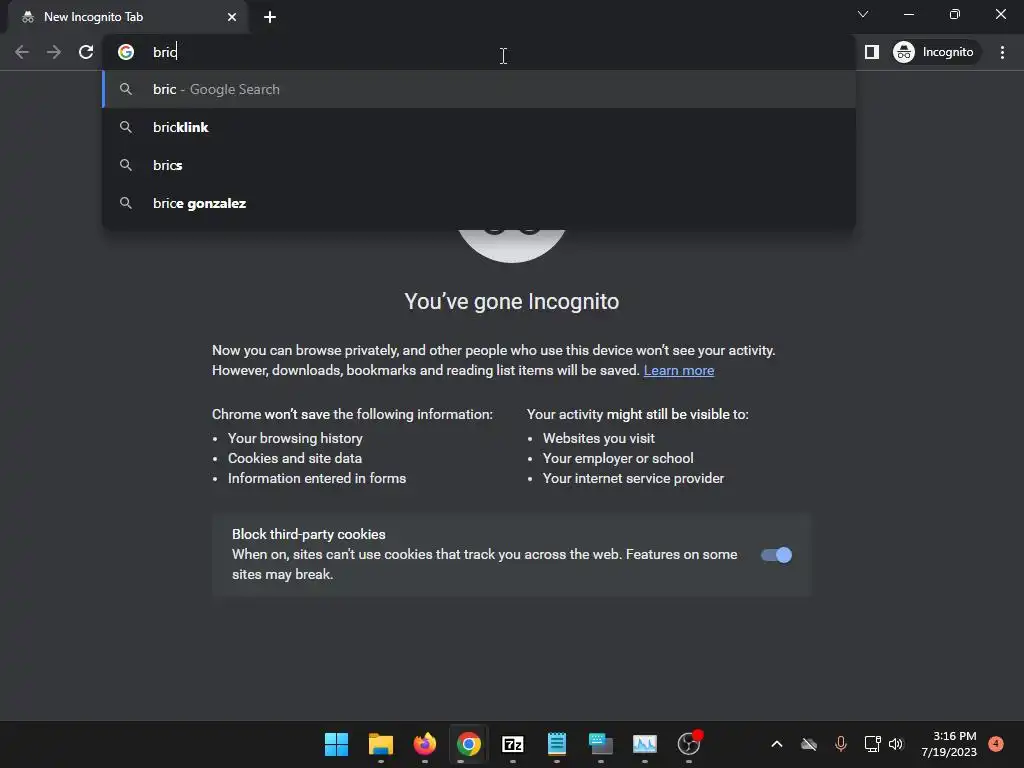The image size is (1024, 768).
Task: Reload the page with the refresh icon
Action: (86, 52)
